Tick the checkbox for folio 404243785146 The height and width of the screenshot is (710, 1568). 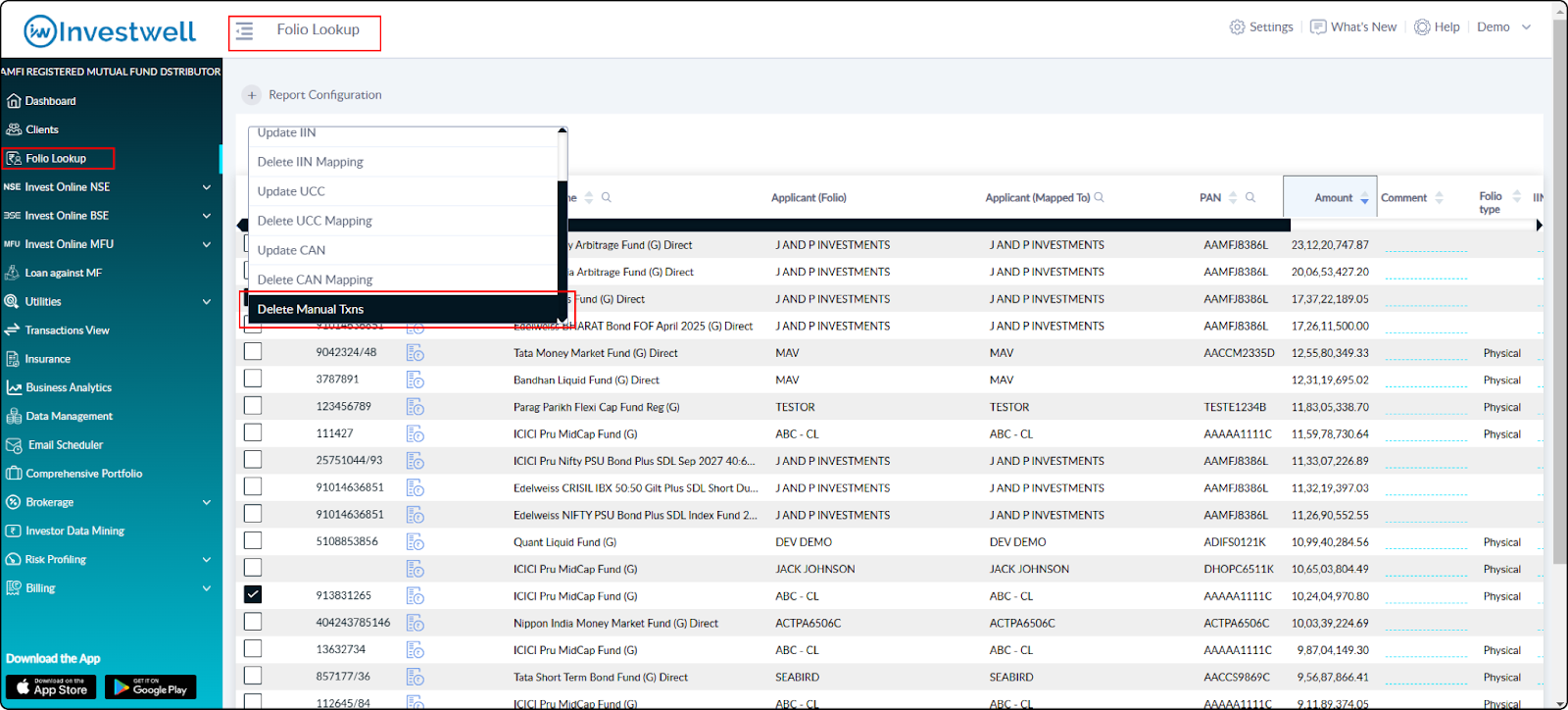253,622
